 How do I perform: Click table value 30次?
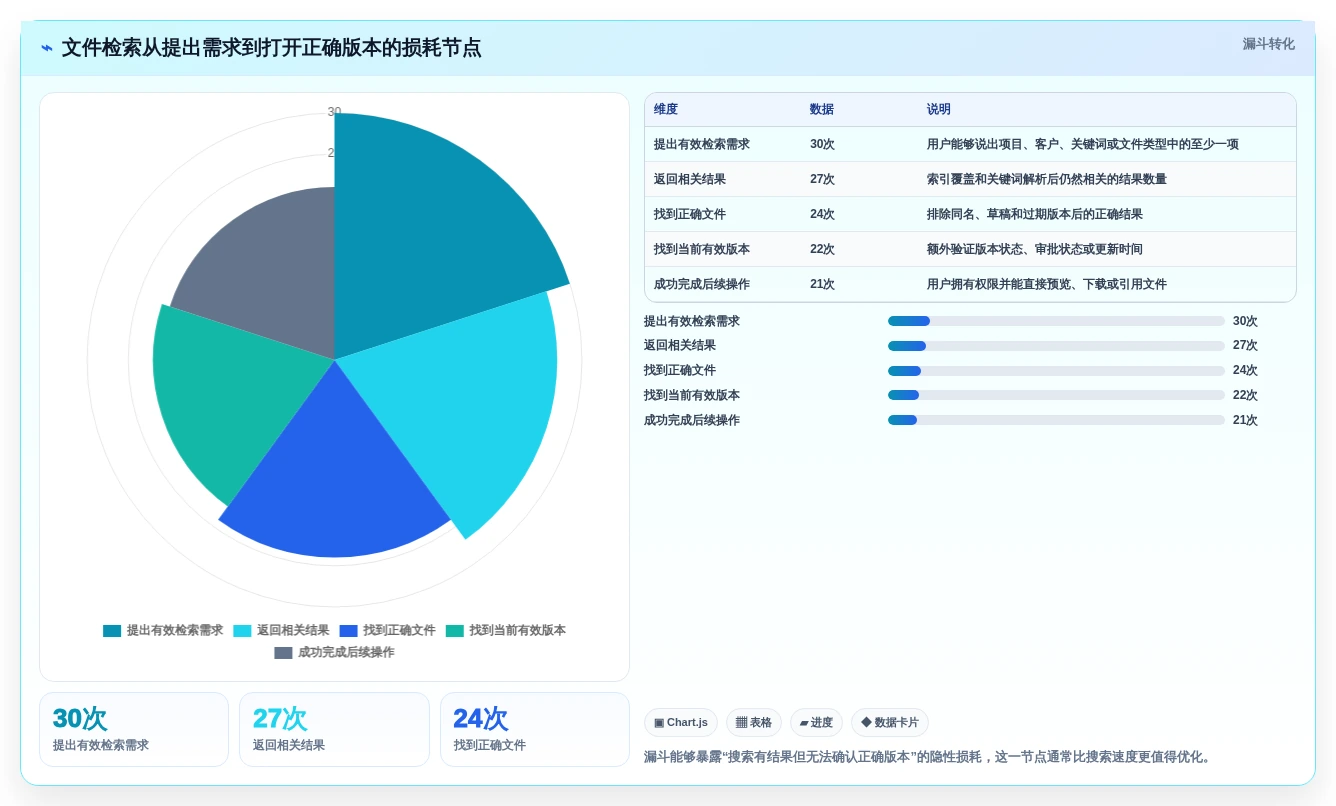(x=822, y=144)
